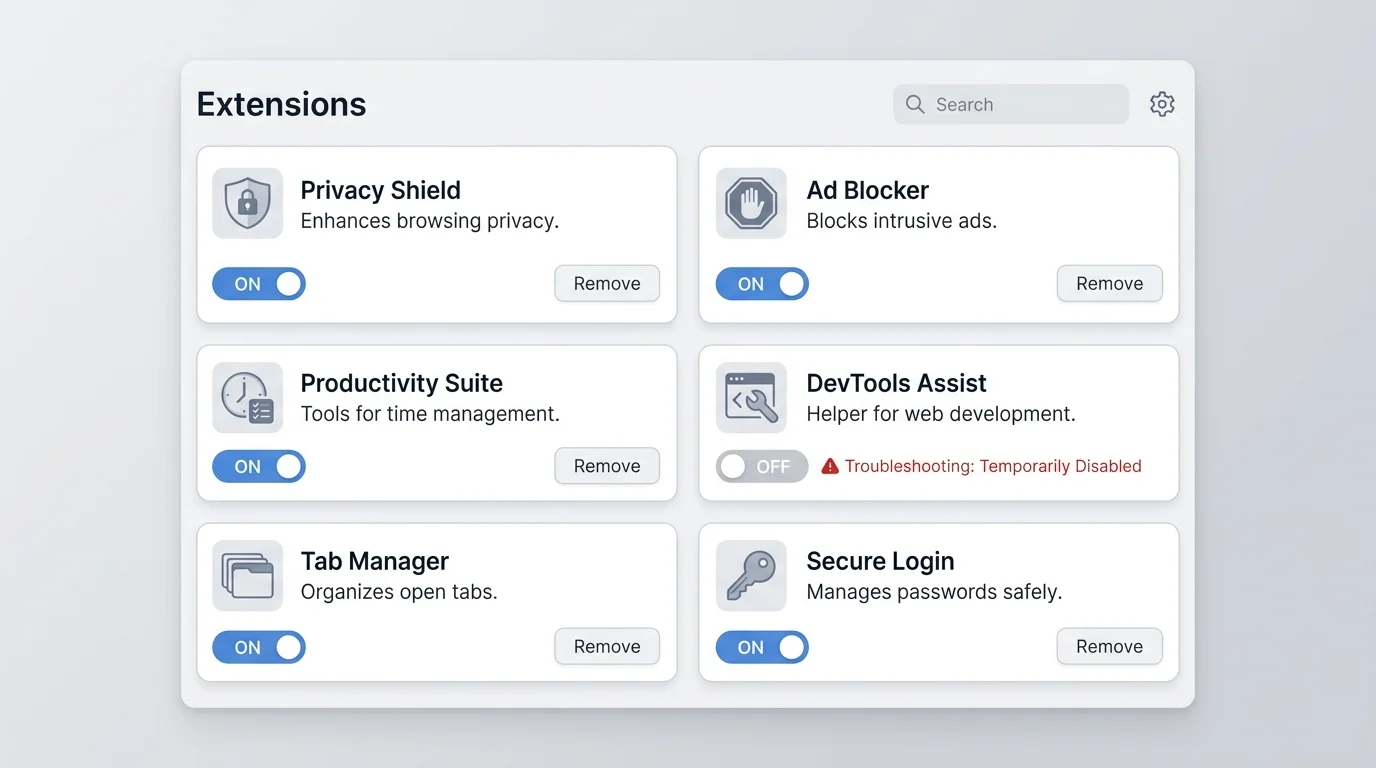Click the DevTools Assist wrench icon
Viewport: 1376px width, 768px height.
pyautogui.click(x=751, y=397)
